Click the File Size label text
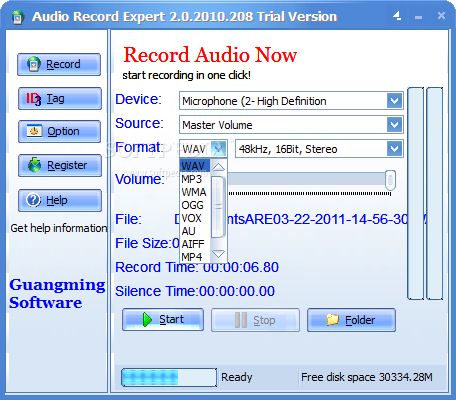The width and height of the screenshot is (456, 400). [144, 243]
